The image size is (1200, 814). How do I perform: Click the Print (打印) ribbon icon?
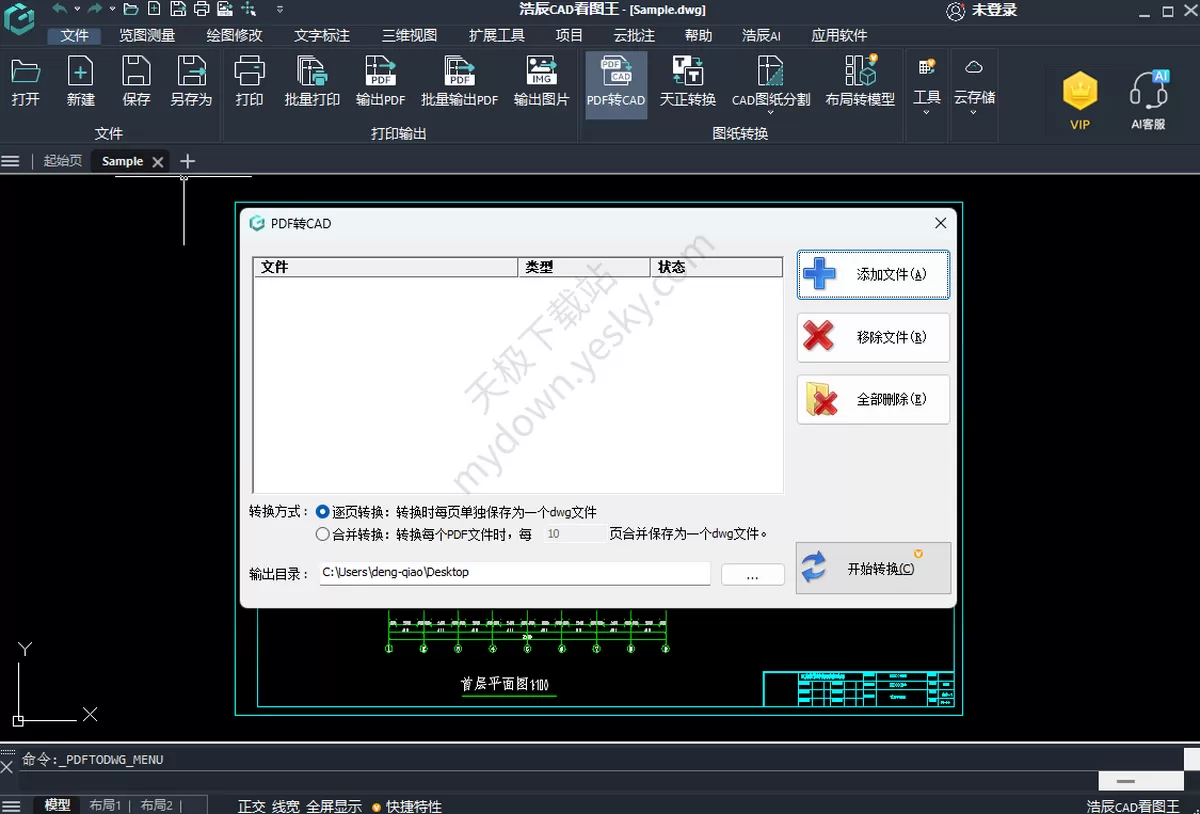click(249, 81)
